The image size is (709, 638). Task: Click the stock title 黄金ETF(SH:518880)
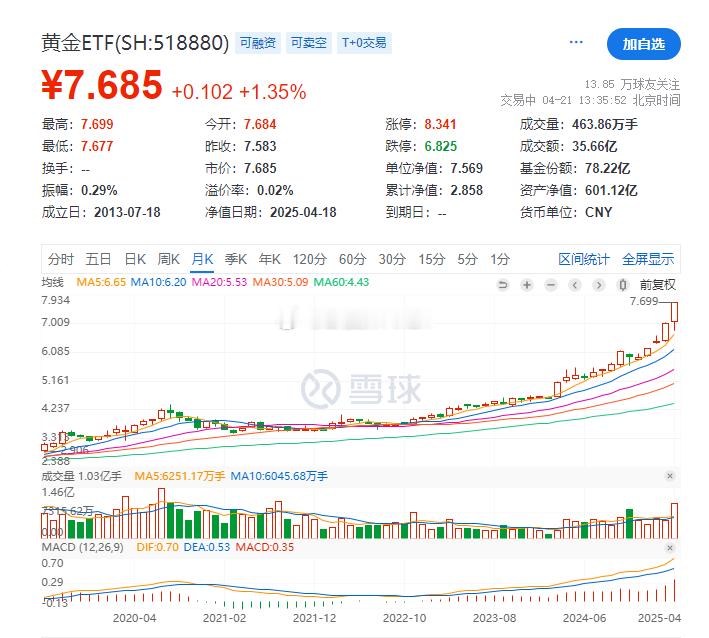tap(135, 43)
